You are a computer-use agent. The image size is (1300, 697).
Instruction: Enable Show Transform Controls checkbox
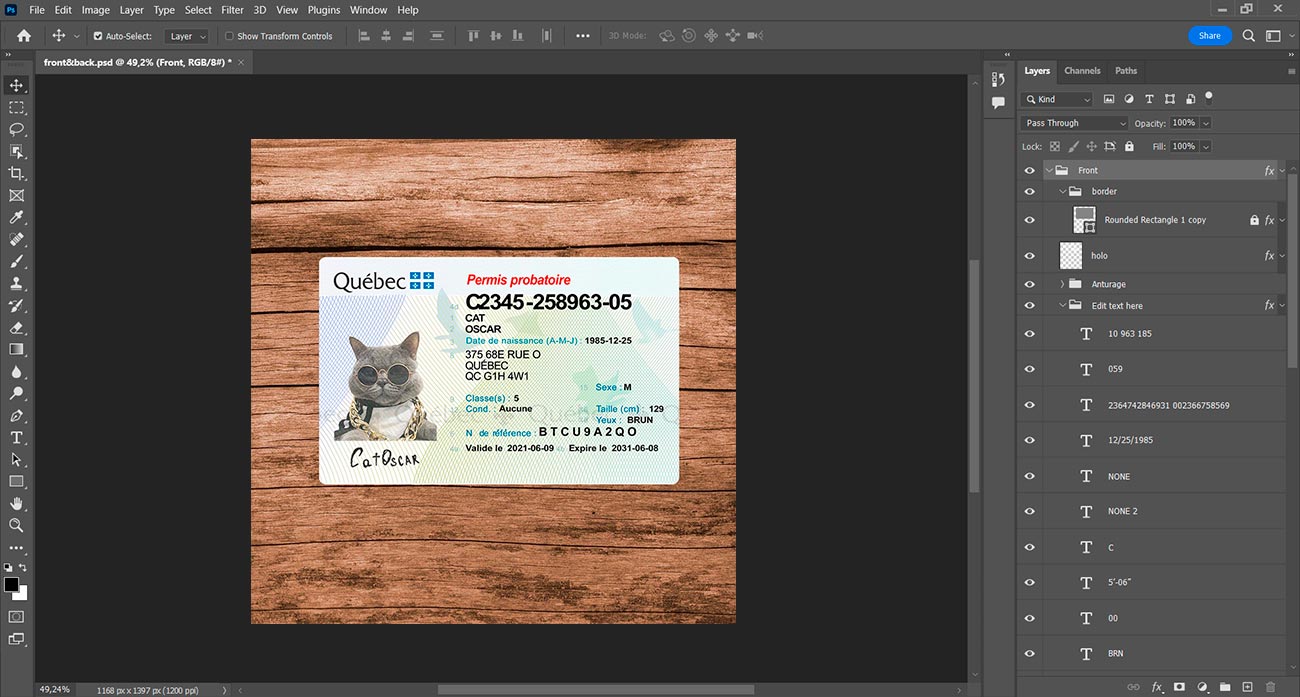click(229, 36)
